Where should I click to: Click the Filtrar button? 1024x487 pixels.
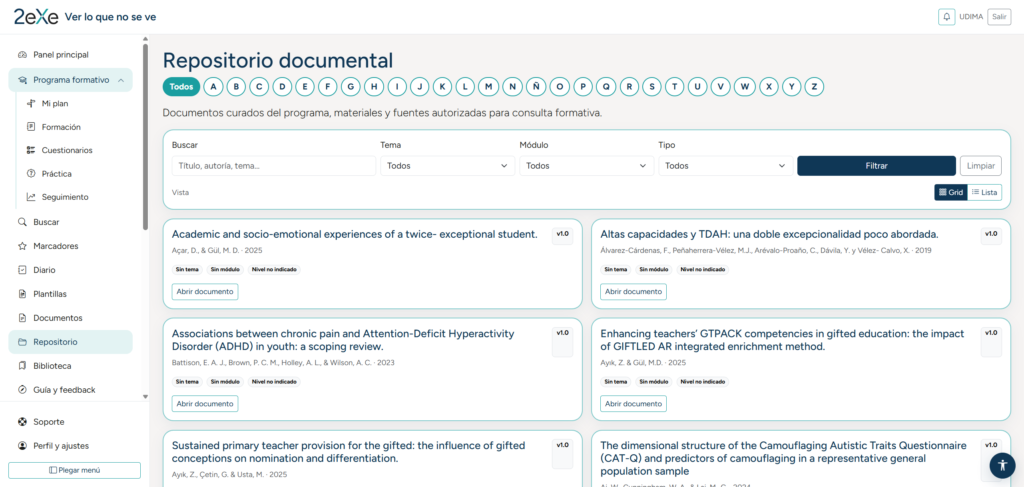click(x=876, y=166)
